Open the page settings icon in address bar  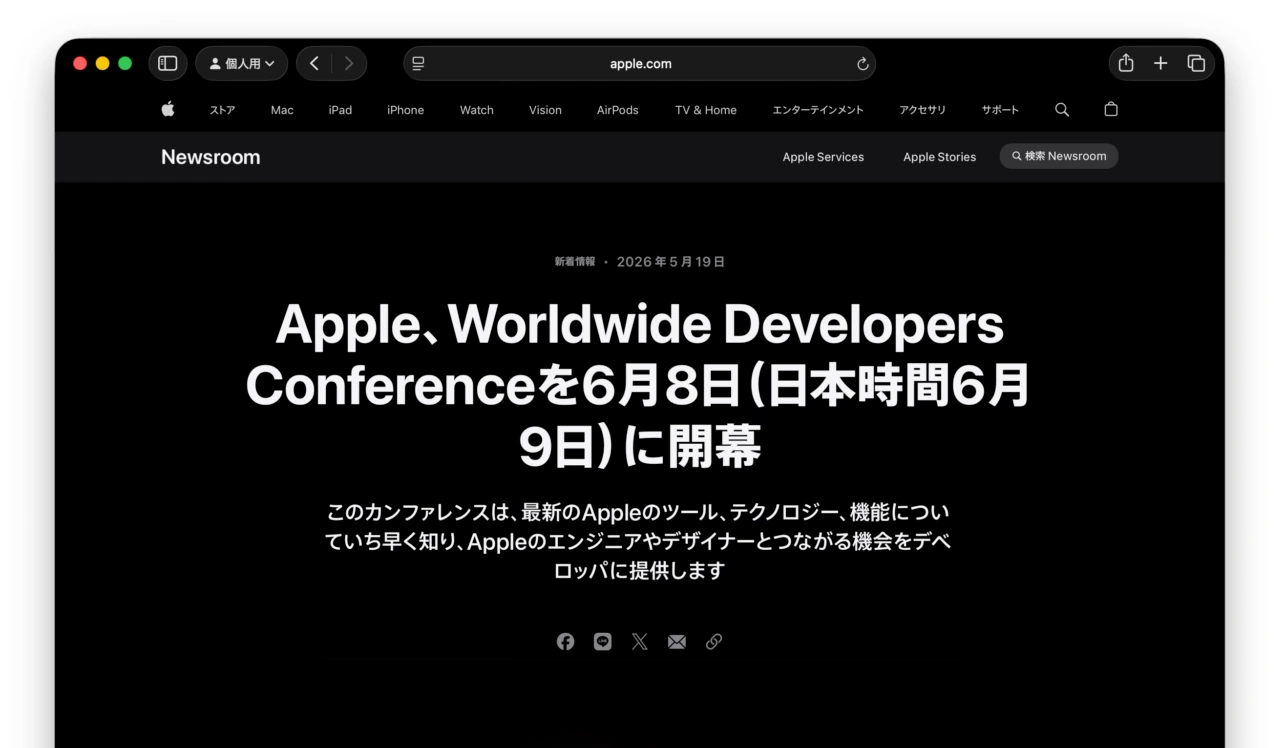coord(418,63)
